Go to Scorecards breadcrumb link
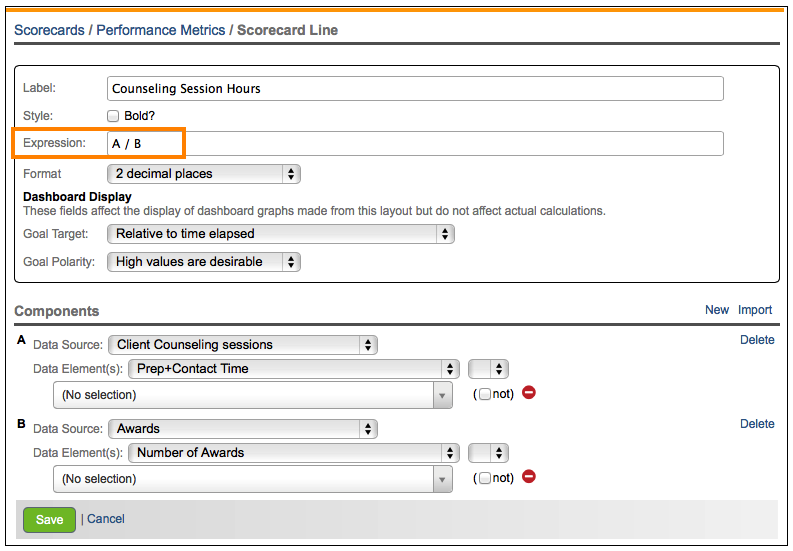Image resolution: width=793 pixels, height=551 pixels. point(48,30)
